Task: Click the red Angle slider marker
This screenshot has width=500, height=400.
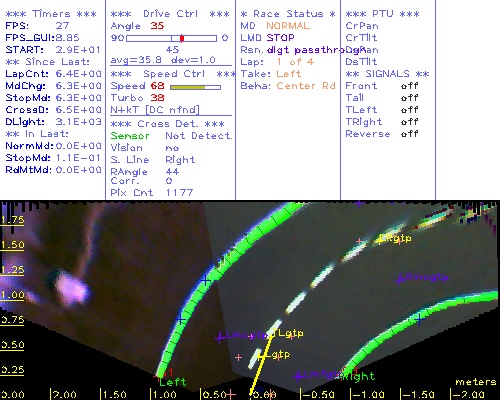Action: click(182, 38)
